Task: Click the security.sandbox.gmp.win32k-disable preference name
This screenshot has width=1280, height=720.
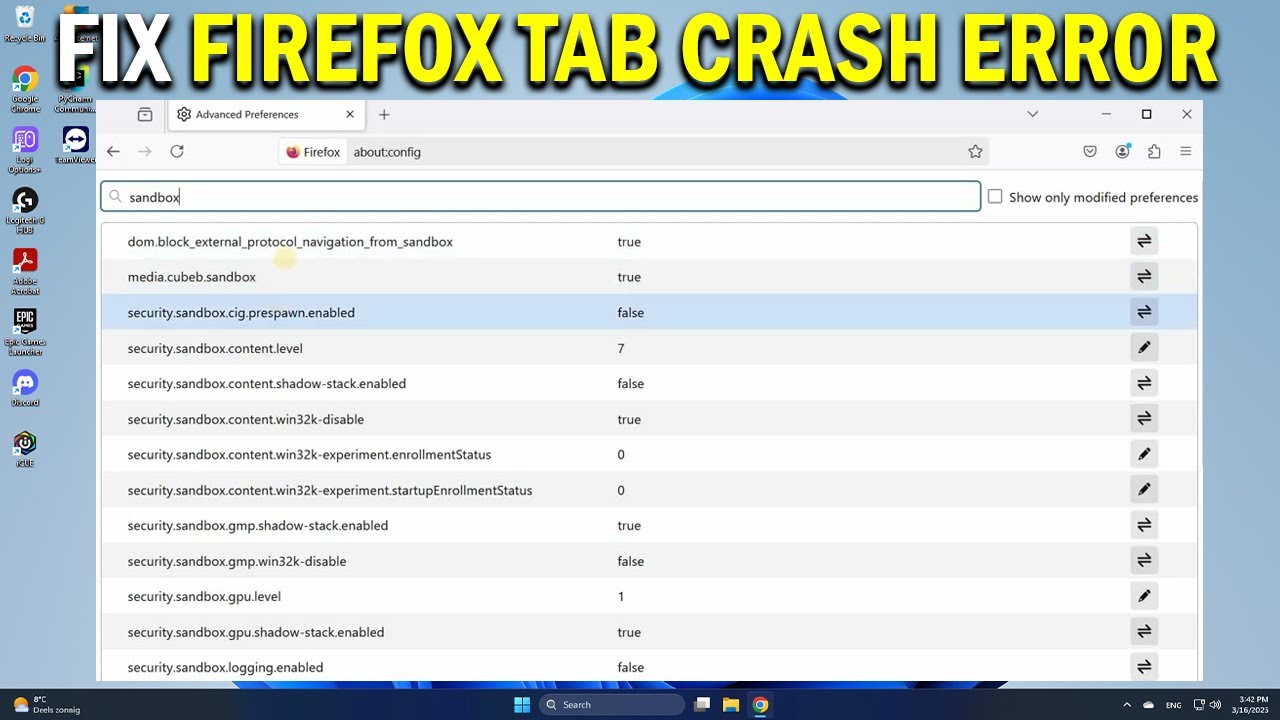Action: coord(237,561)
